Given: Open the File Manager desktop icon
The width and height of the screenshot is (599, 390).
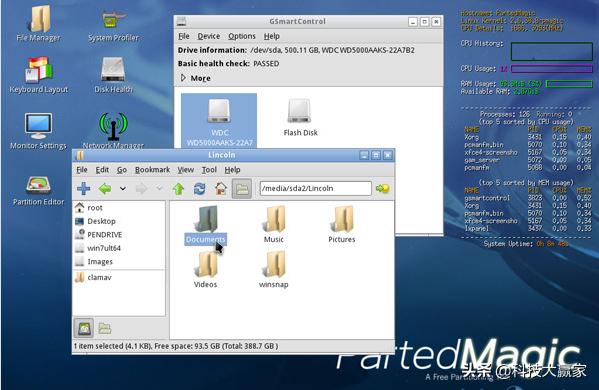Looking at the screenshot, I should pos(39,22).
